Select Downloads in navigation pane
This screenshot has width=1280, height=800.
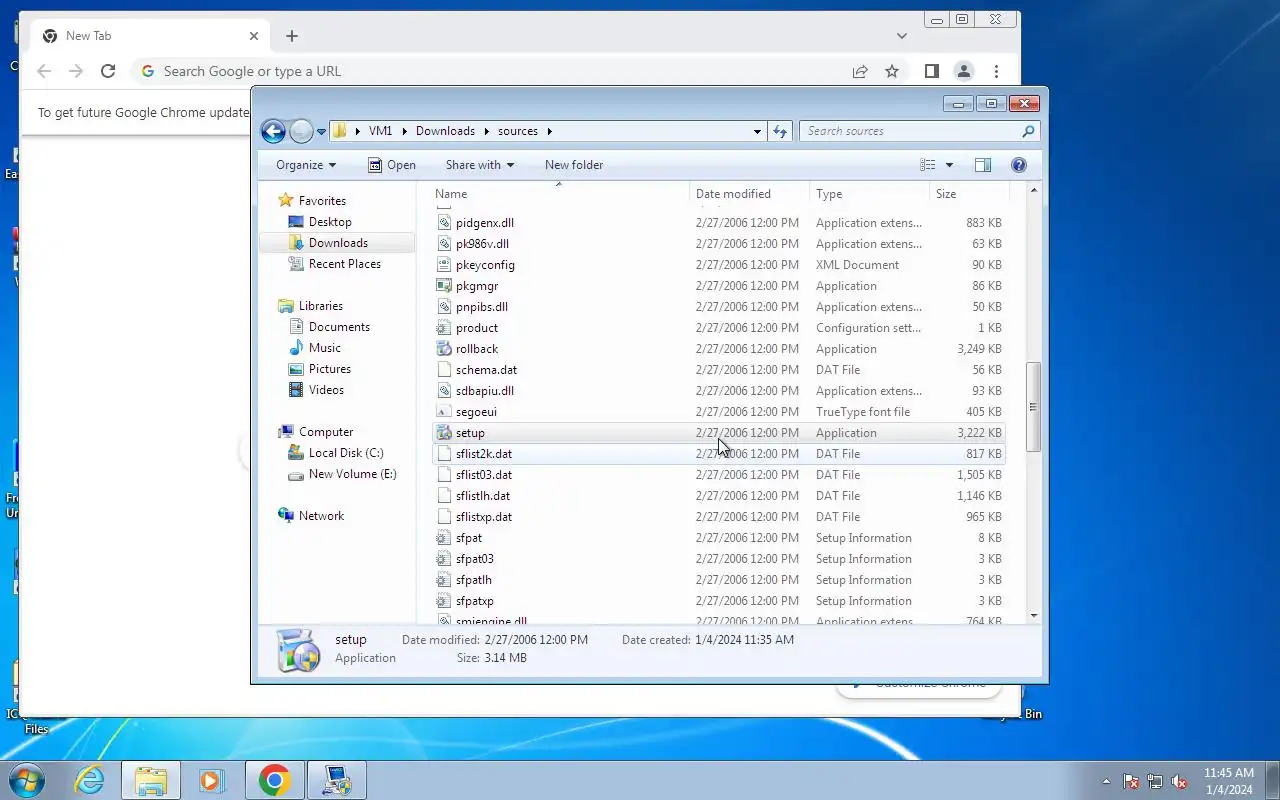point(338,243)
